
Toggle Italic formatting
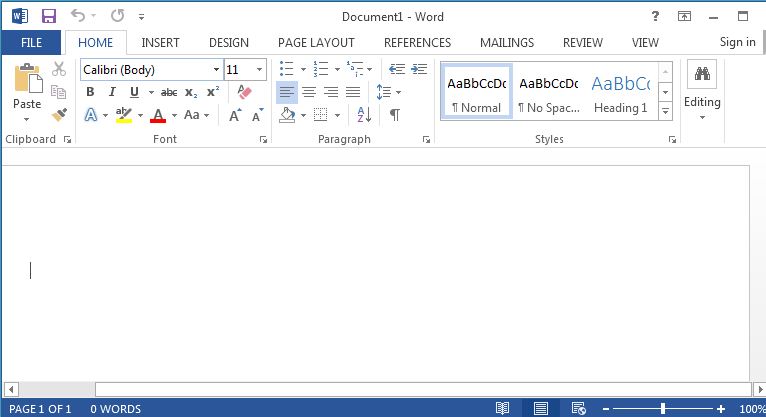112,92
